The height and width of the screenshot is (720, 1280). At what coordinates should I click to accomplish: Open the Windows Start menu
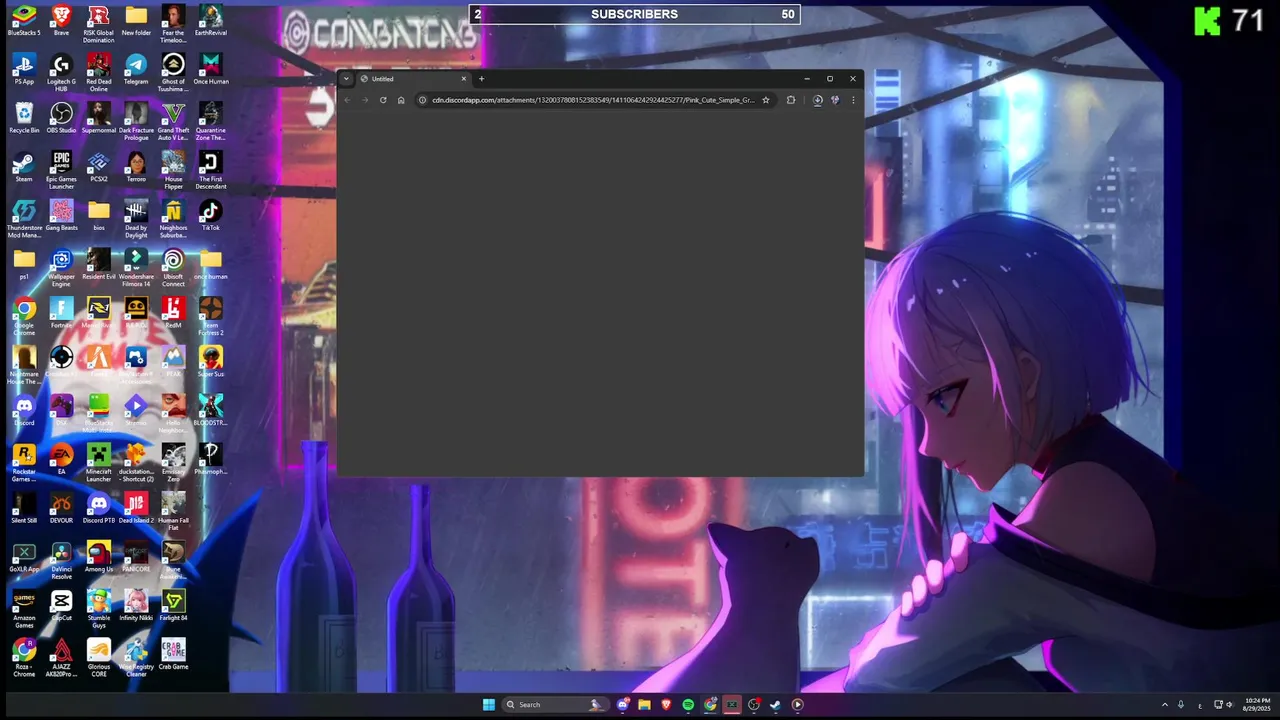pyautogui.click(x=488, y=705)
